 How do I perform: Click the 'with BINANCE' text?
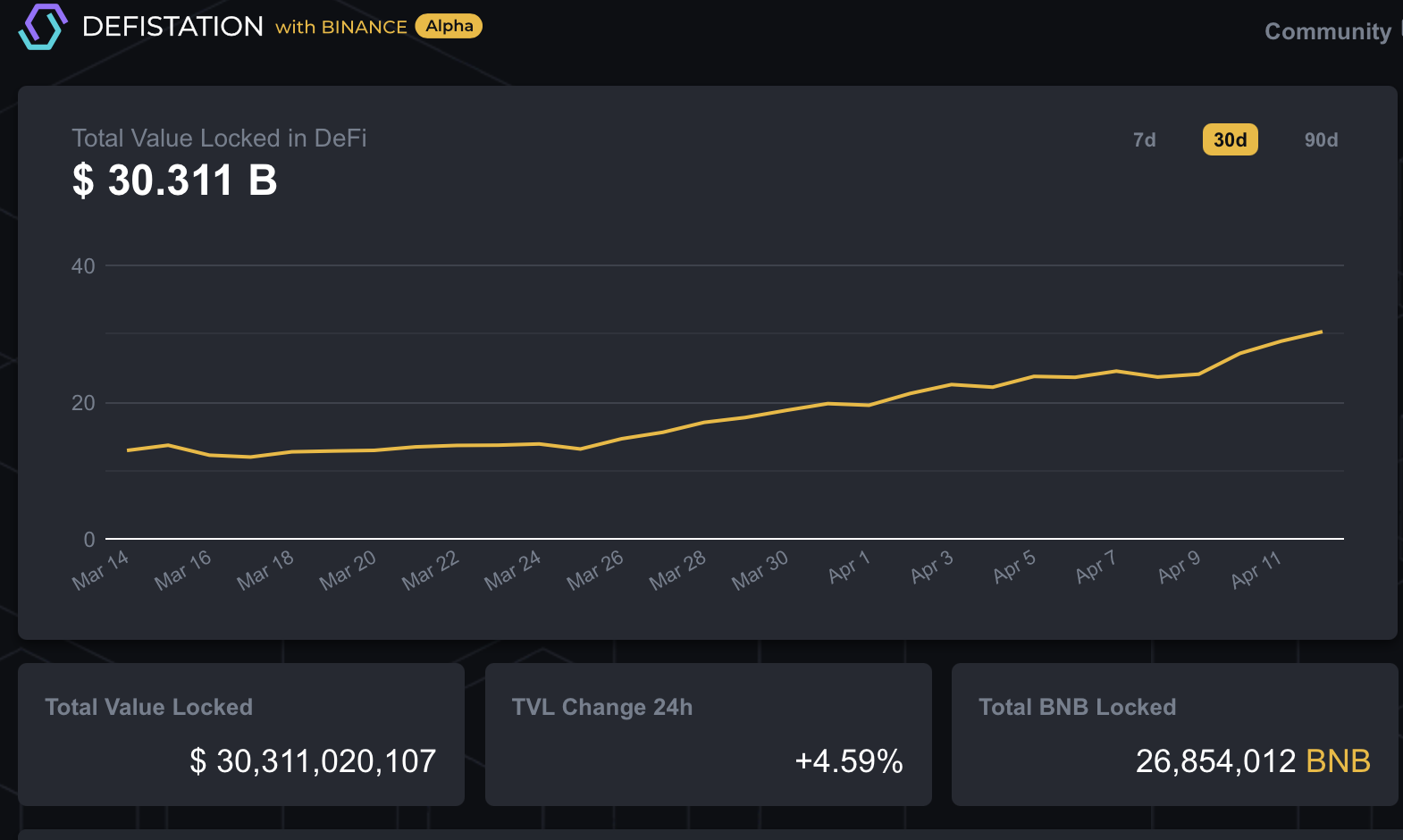pyautogui.click(x=341, y=28)
